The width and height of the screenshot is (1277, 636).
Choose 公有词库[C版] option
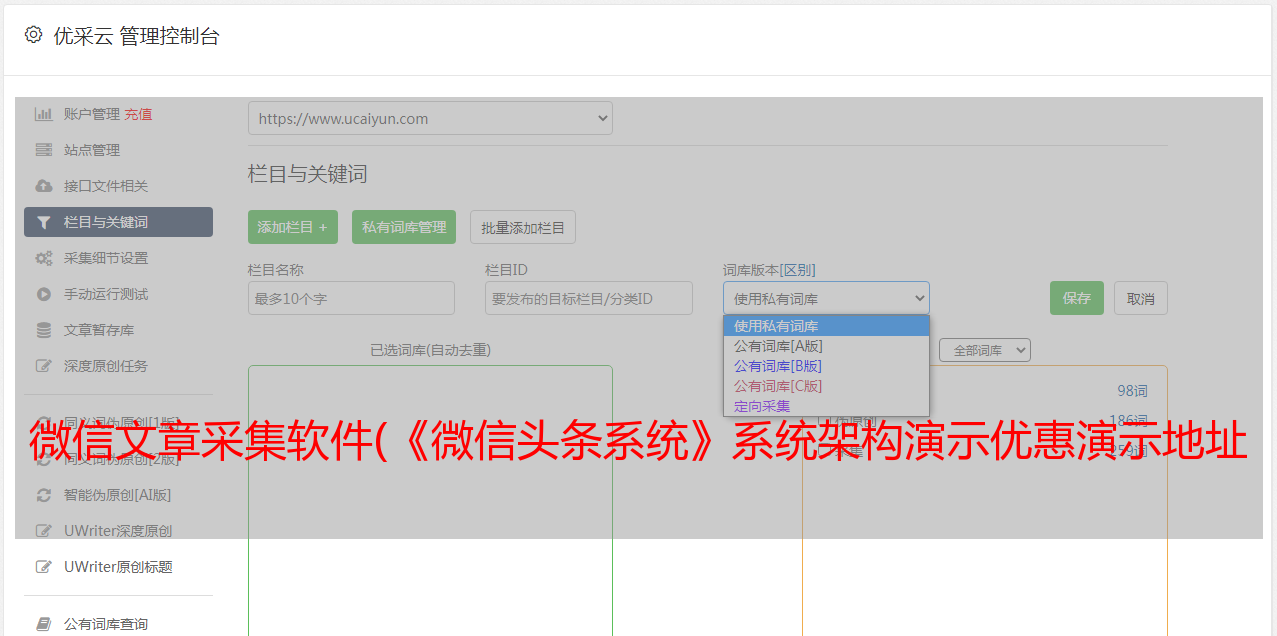(x=826, y=386)
